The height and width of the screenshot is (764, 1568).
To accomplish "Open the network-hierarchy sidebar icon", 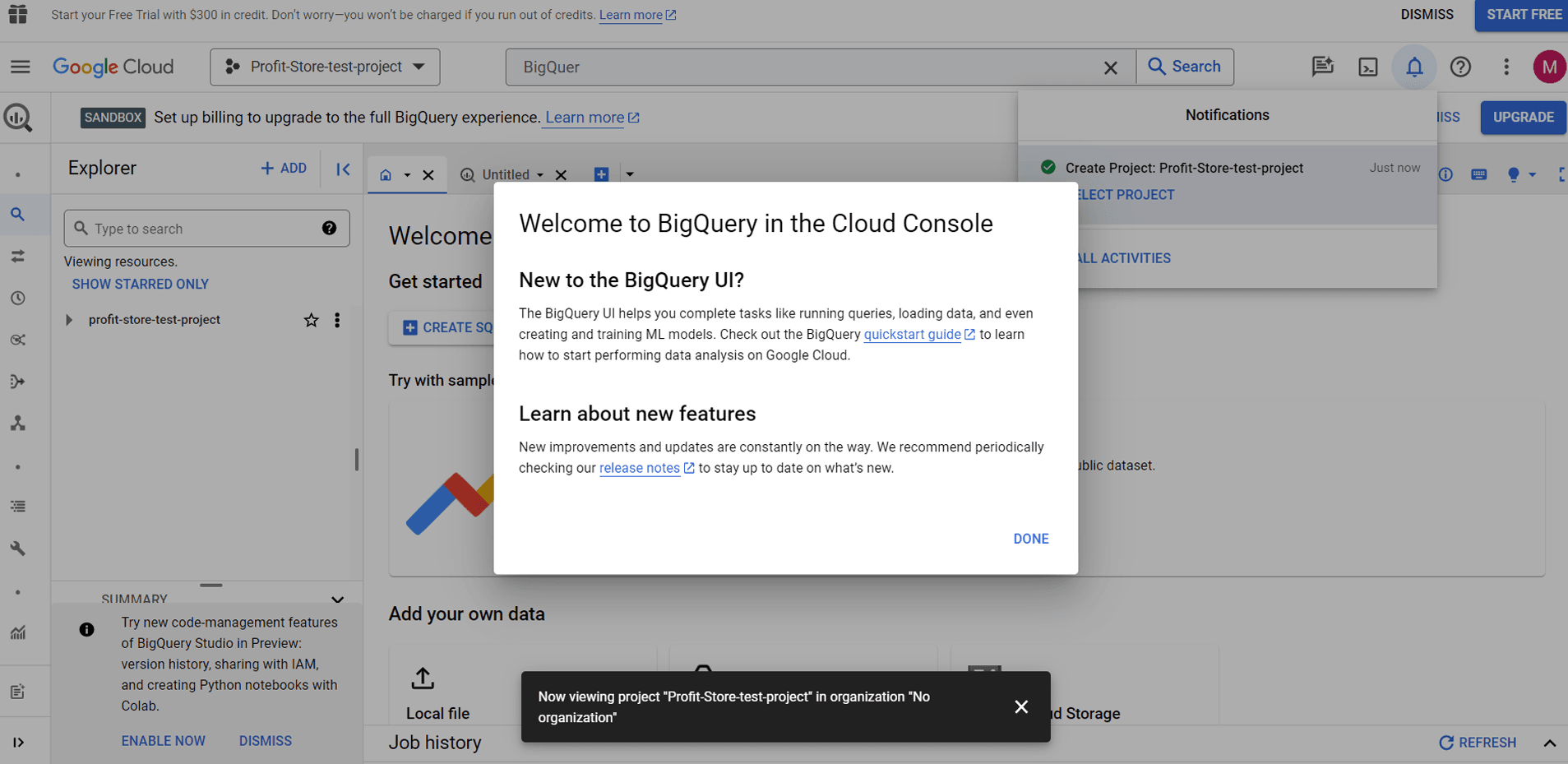I will (18, 423).
